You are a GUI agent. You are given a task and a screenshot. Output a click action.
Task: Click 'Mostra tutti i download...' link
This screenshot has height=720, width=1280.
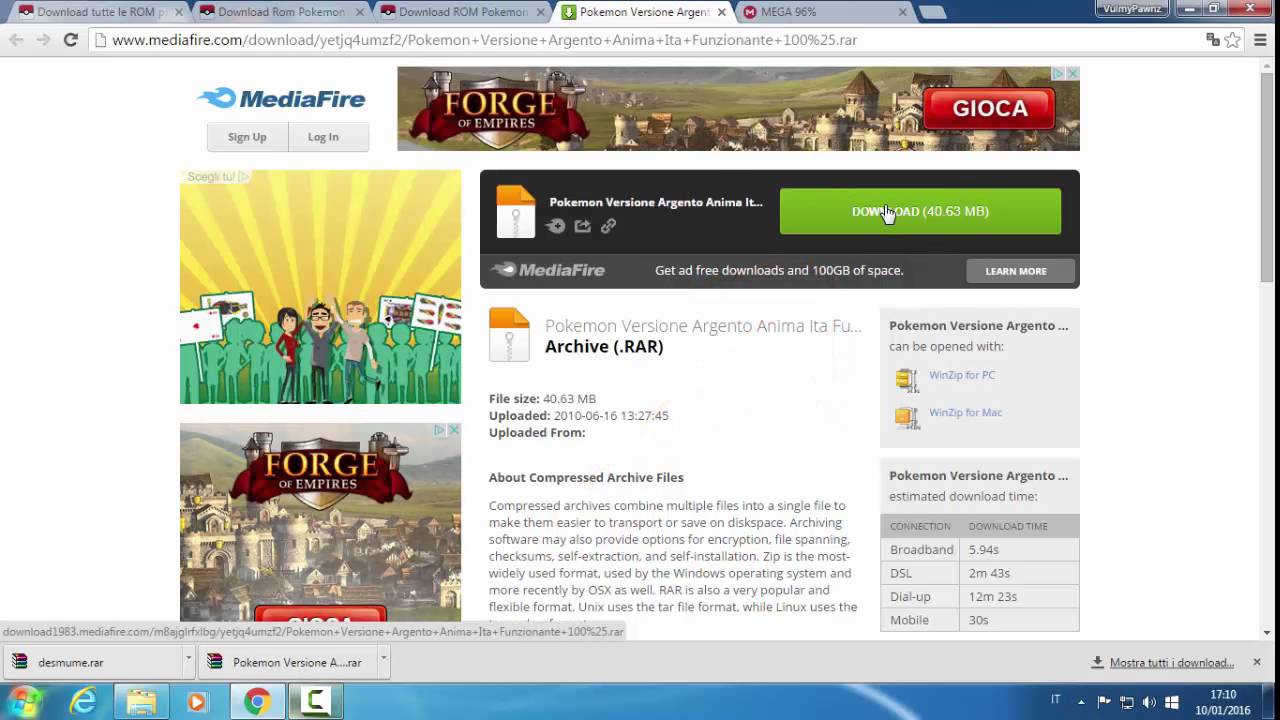[1172, 662]
